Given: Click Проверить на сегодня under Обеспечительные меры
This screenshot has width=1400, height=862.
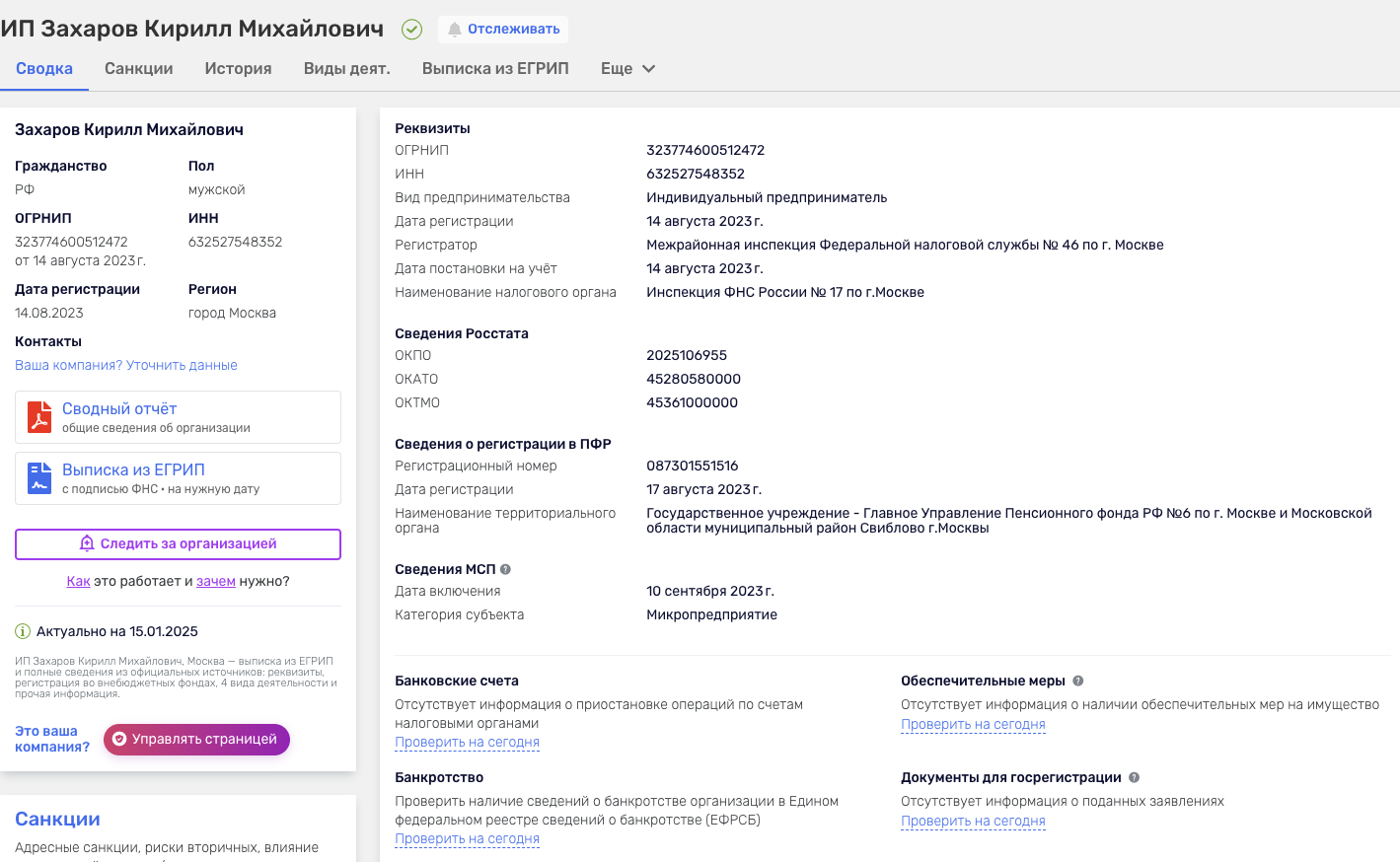Looking at the screenshot, I should [x=973, y=724].
